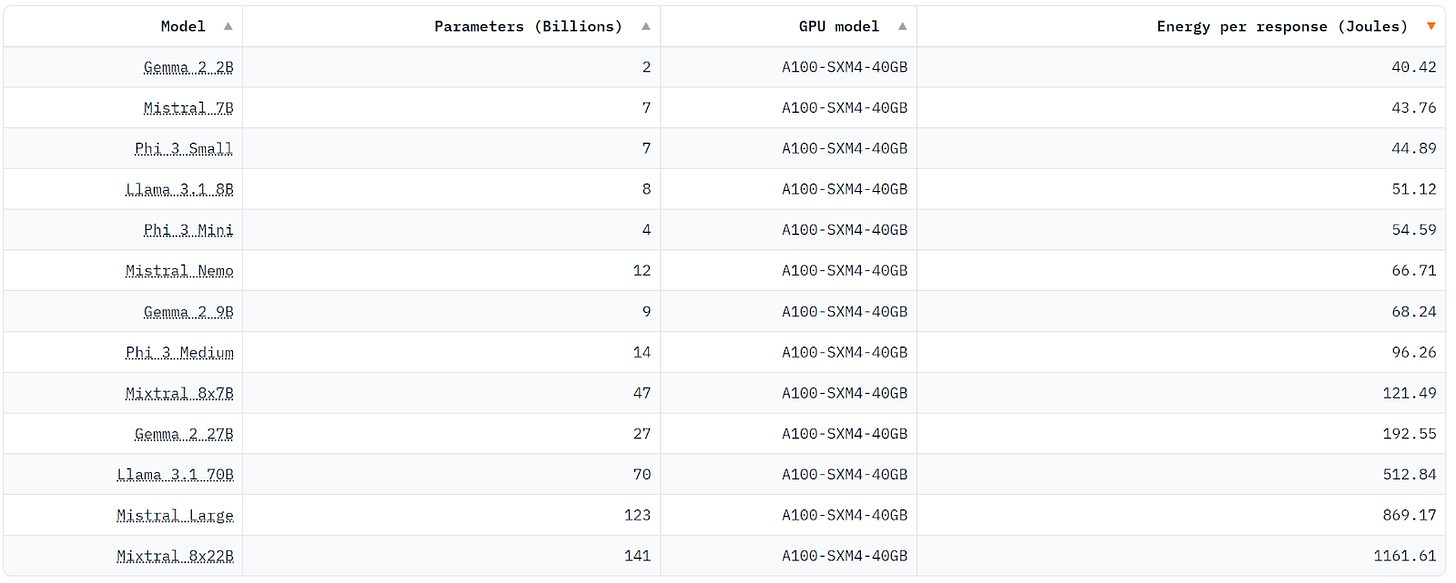Click parameter count 27 for Gemma 2 27B
Viewport: 1456px width, 583px height.
[x=642, y=434]
